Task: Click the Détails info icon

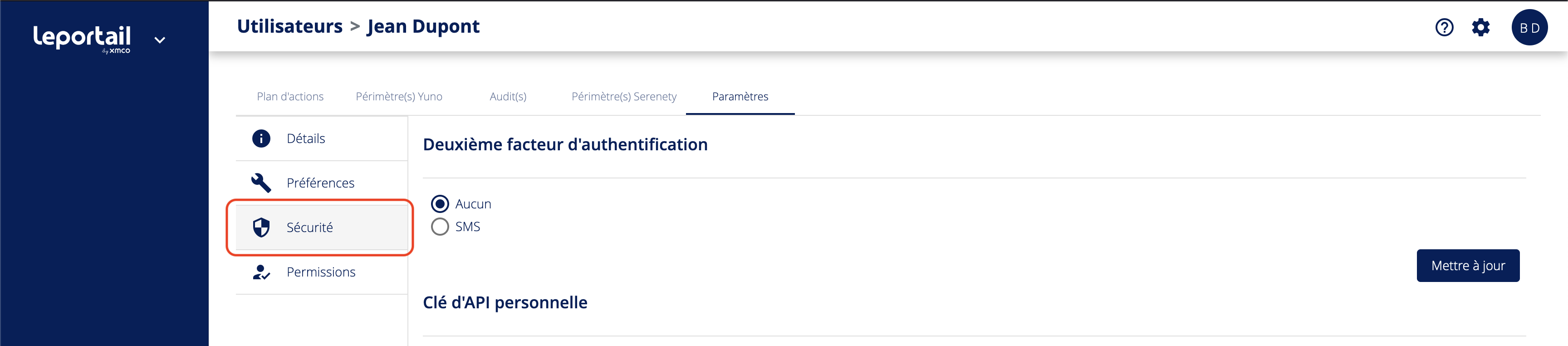Action: [x=261, y=138]
